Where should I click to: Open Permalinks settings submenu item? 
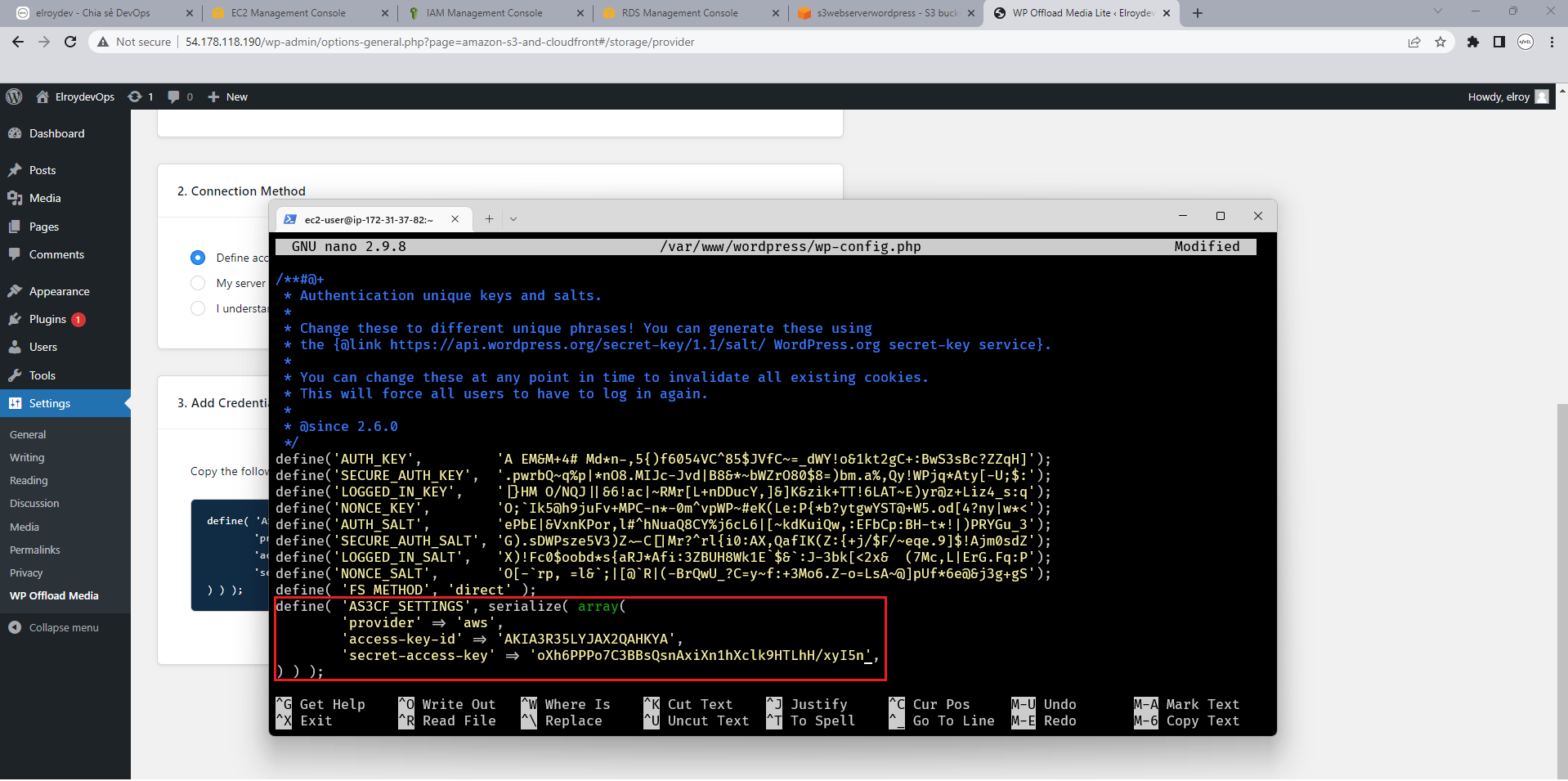pos(35,550)
